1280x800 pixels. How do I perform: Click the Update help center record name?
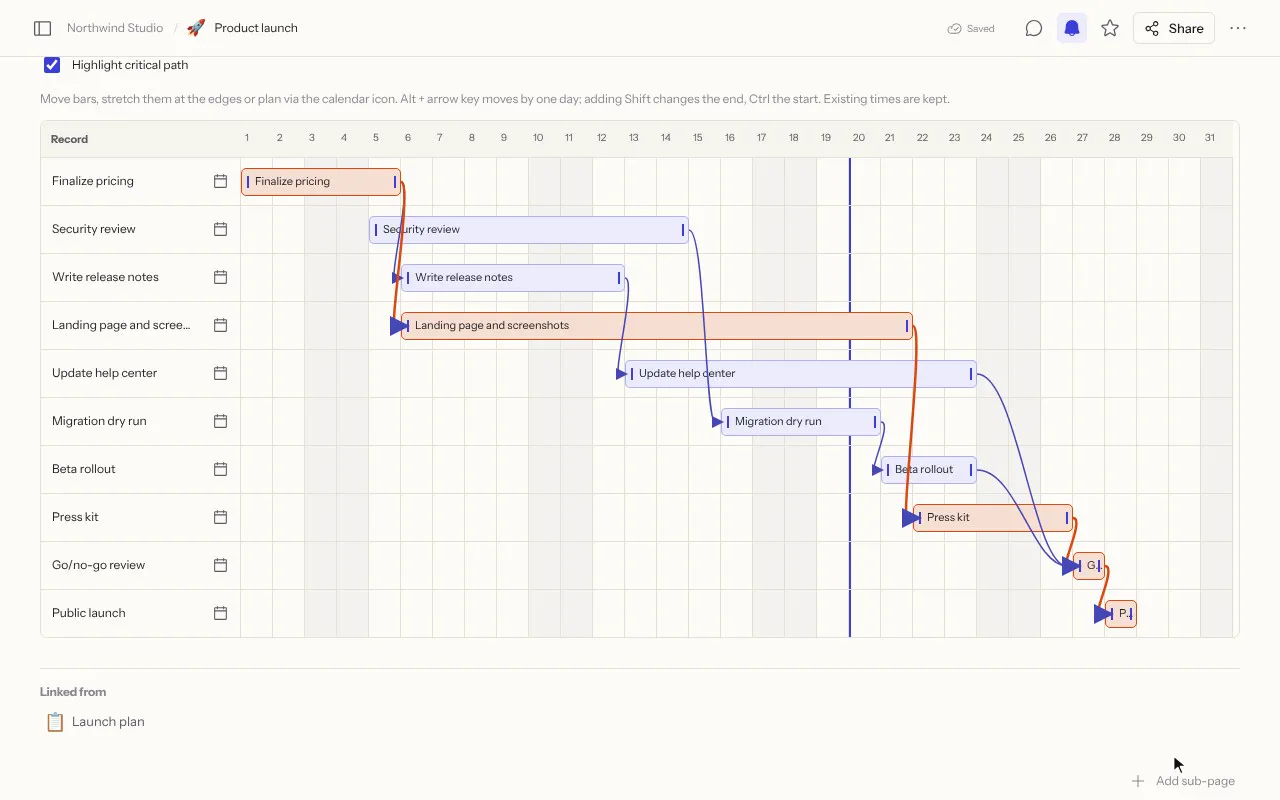click(105, 373)
